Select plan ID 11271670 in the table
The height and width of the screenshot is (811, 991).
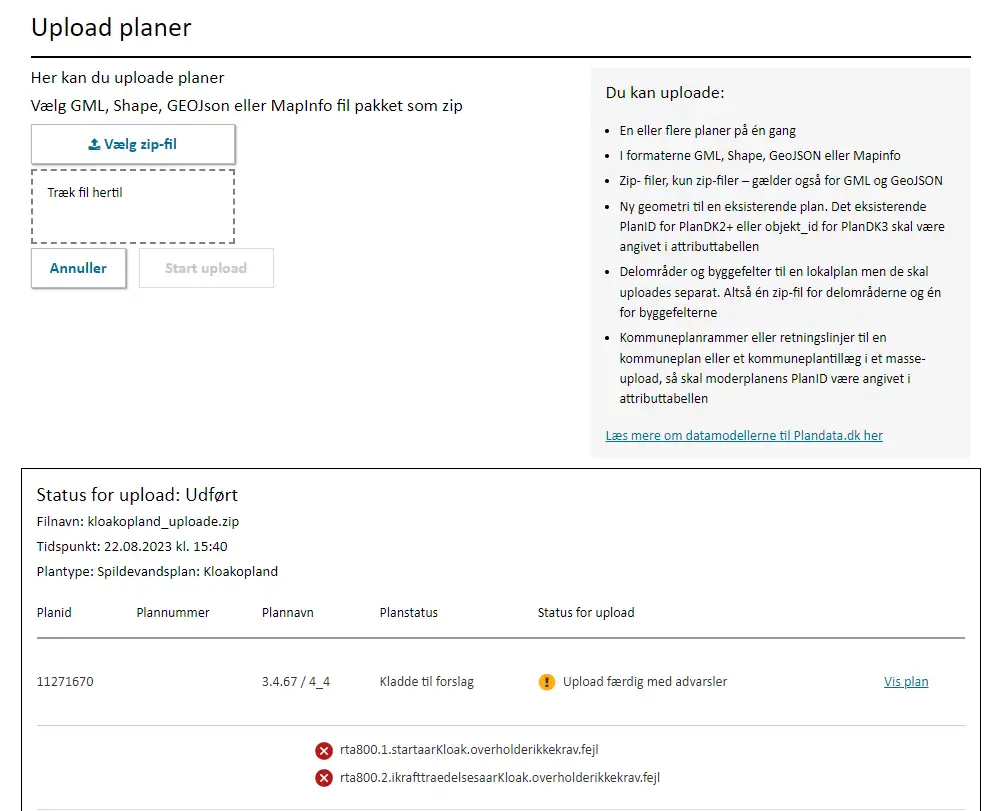coord(65,682)
